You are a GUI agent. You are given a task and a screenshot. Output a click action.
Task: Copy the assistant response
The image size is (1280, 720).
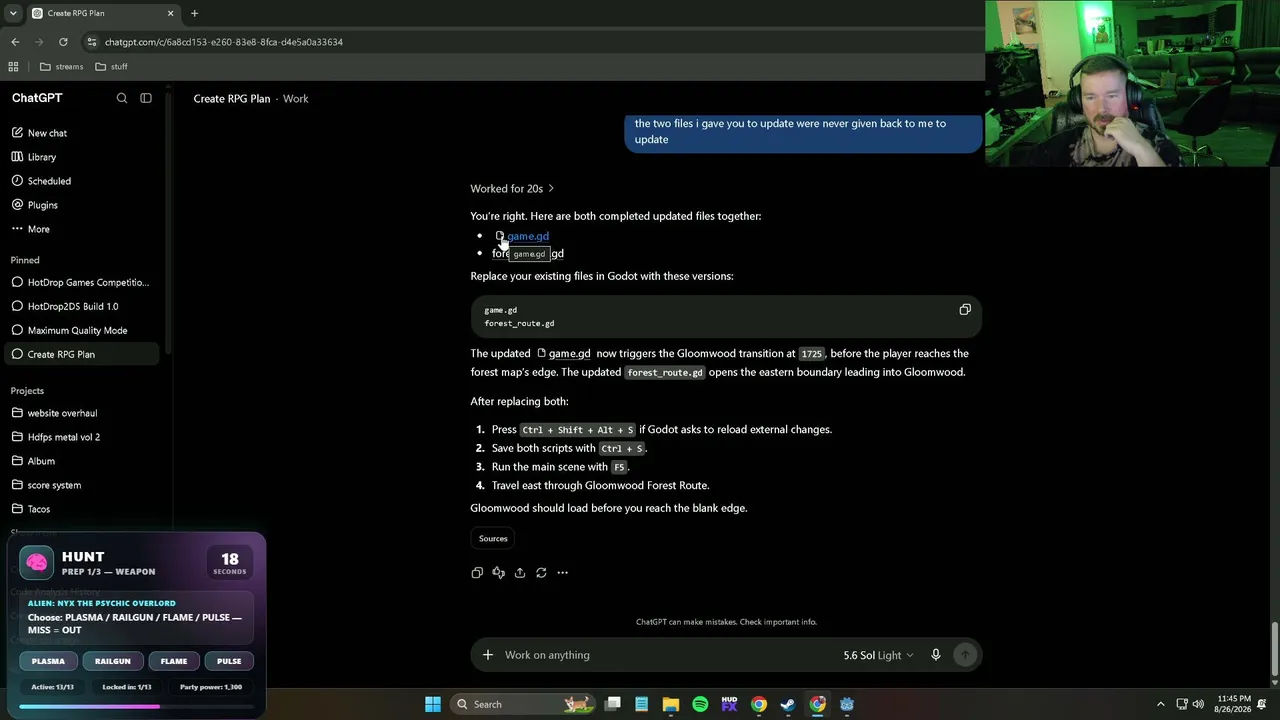pyautogui.click(x=477, y=573)
